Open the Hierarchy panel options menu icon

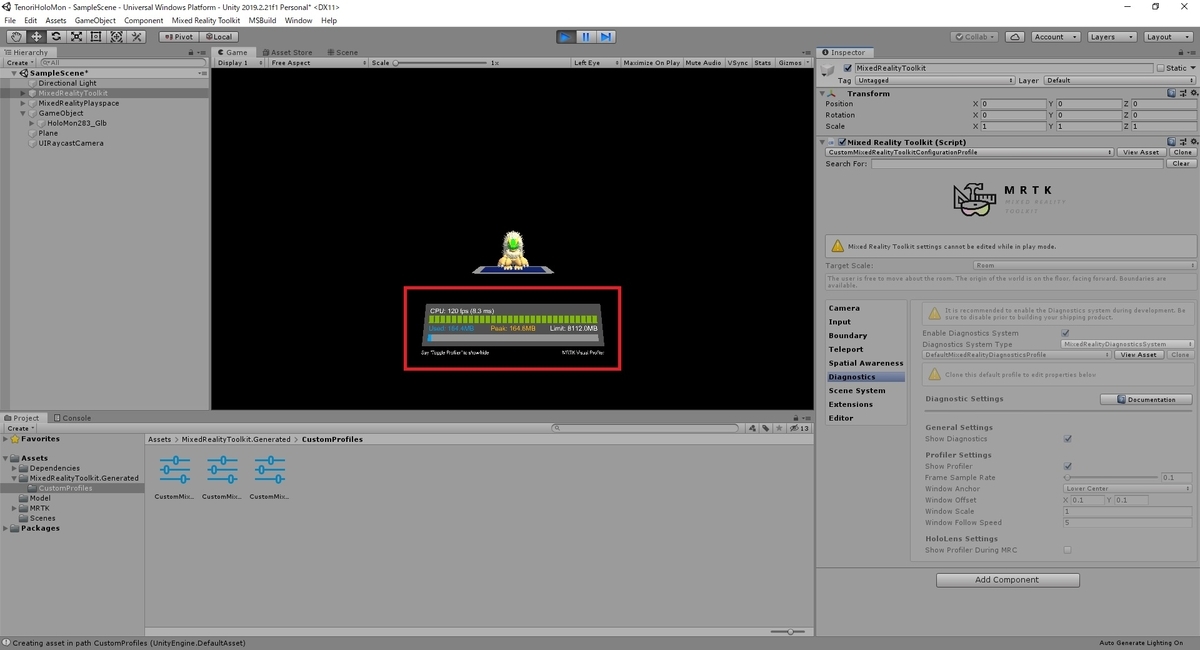point(201,52)
